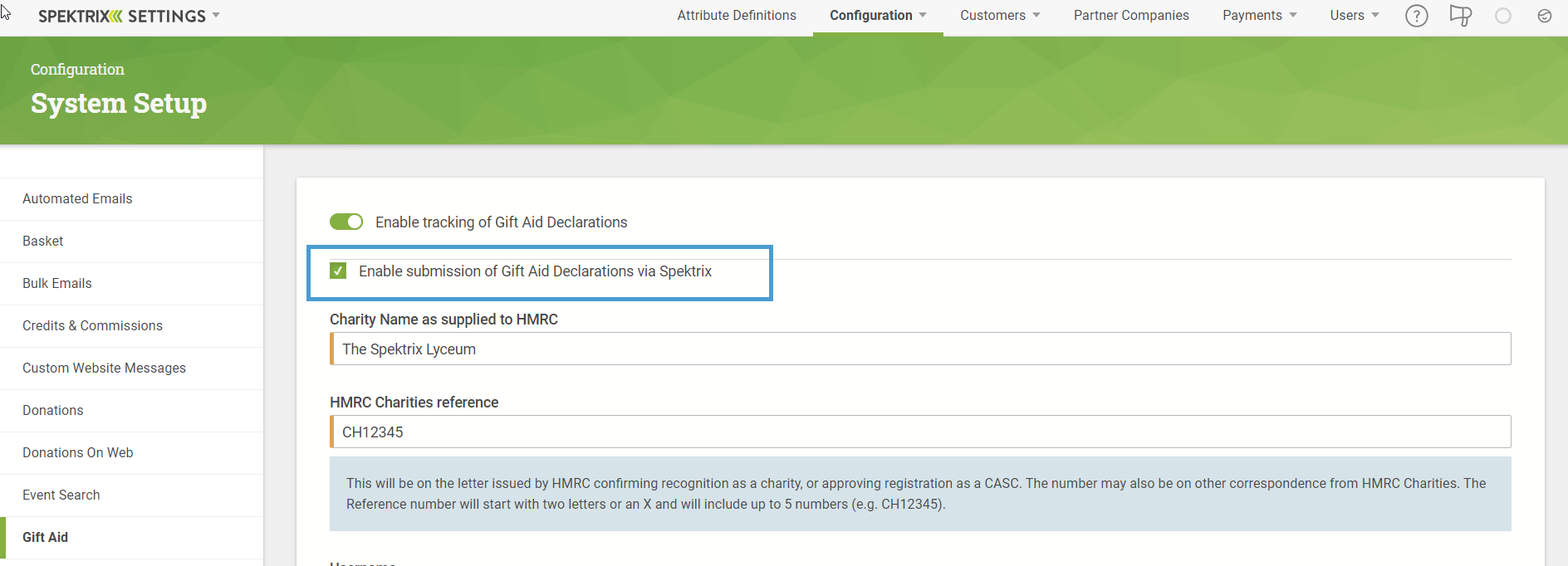
Task: Open the help question mark icon
Action: (x=1416, y=16)
